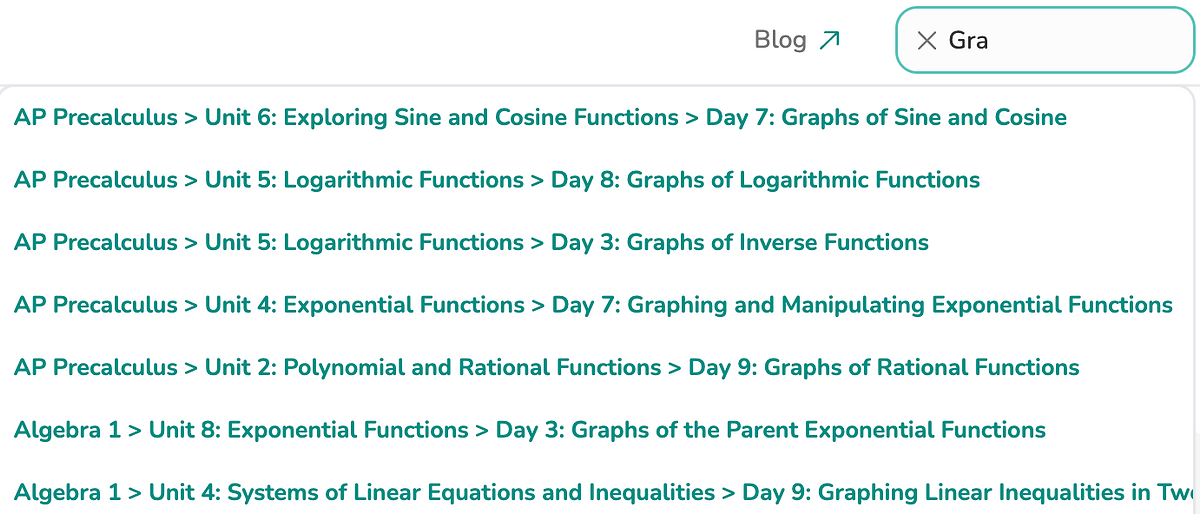Click the arrow icon beside Blog
Viewport: 1200px width, 514px height.
click(829, 40)
